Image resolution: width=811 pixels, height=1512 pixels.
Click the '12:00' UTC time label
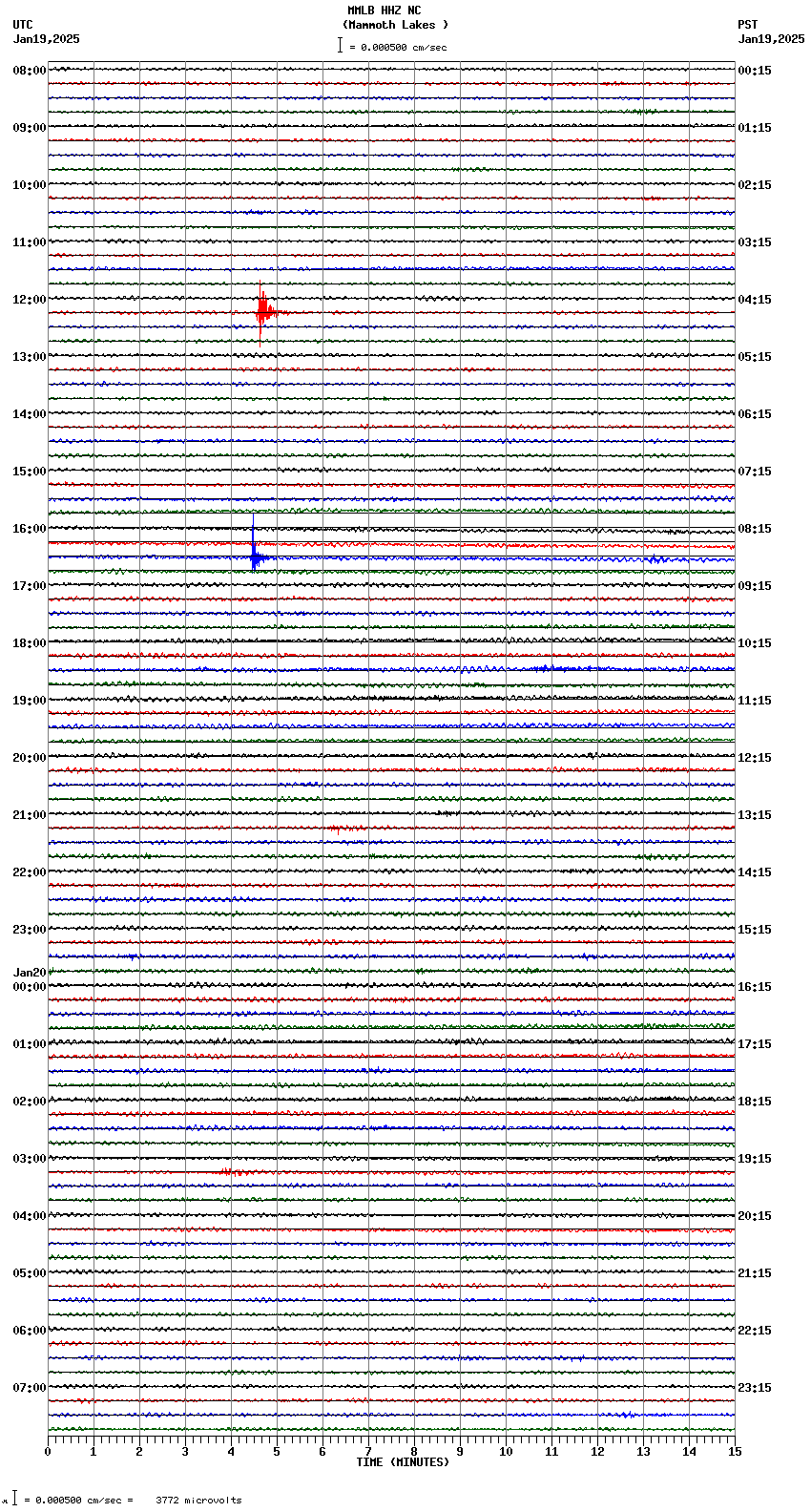click(29, 300)
